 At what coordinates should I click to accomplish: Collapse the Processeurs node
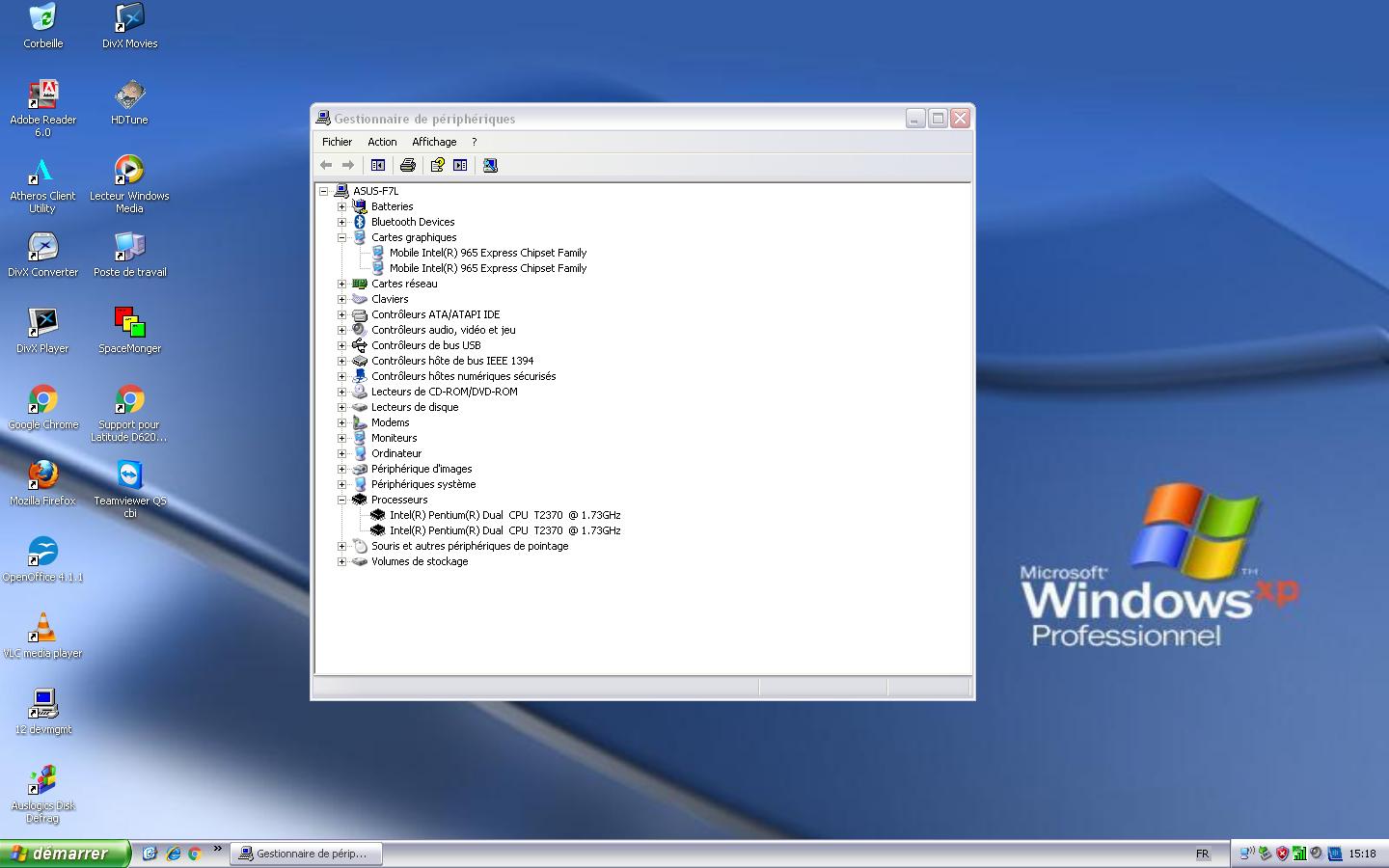[x=341, y=500]
